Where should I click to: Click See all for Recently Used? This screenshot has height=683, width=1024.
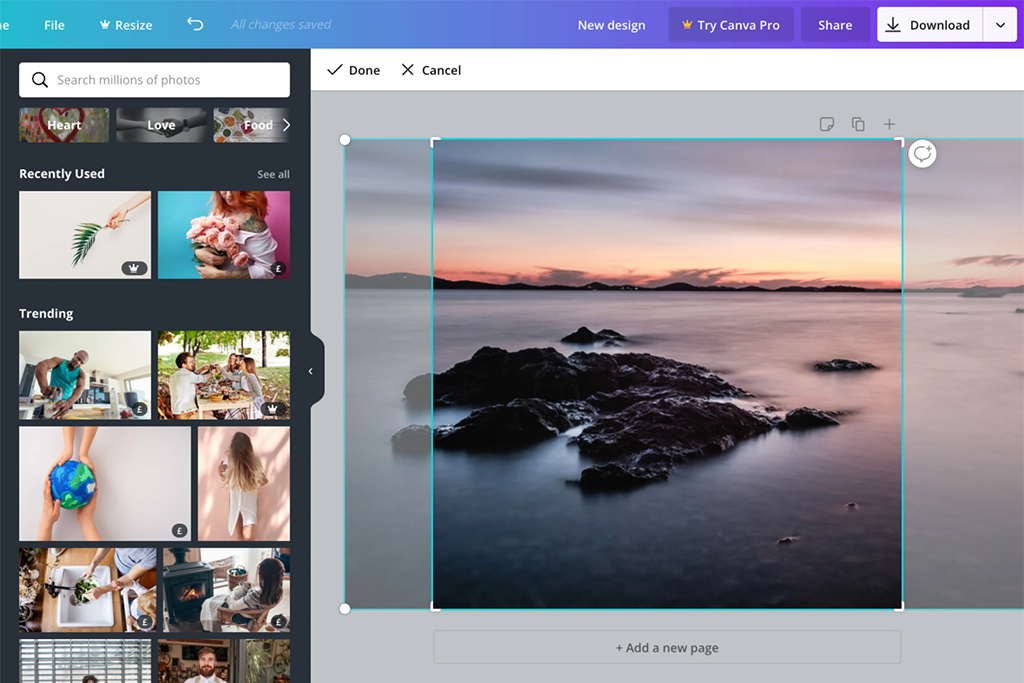pyautogui.click(x=273, y=174)
